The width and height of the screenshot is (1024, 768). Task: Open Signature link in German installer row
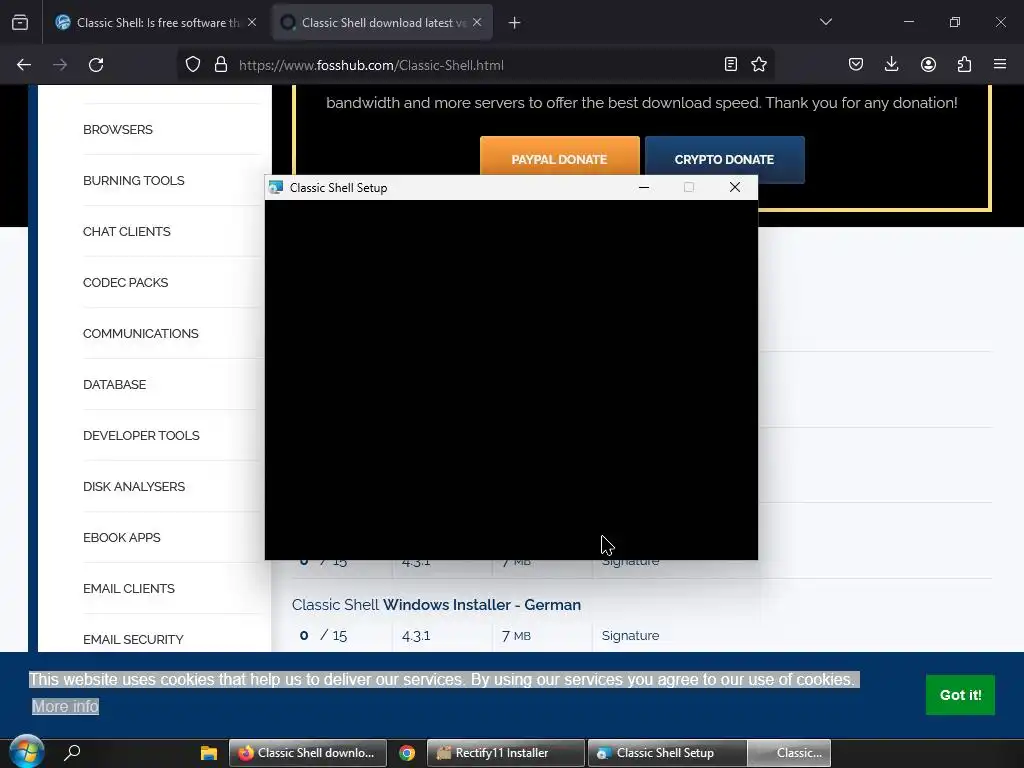pos(630,635)
